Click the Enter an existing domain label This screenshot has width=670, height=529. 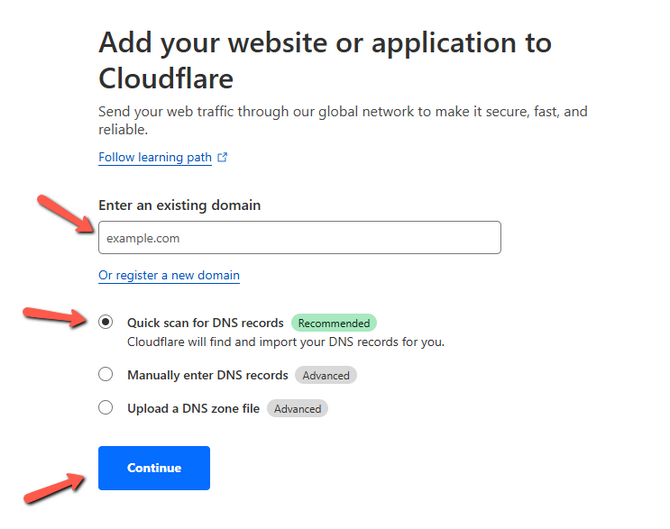179,205
